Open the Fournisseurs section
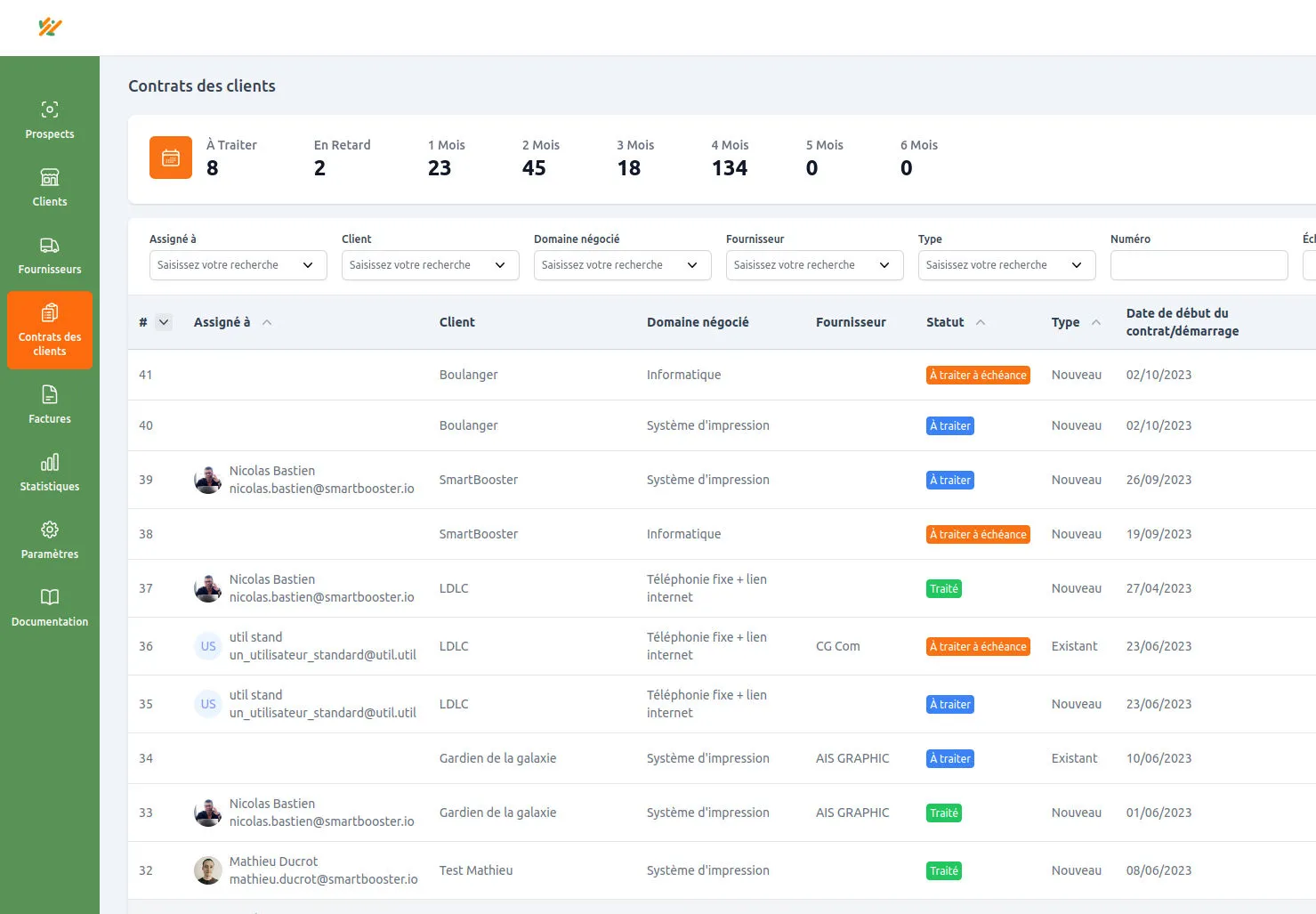The image size is (1316, 914). tap(49, 255)
